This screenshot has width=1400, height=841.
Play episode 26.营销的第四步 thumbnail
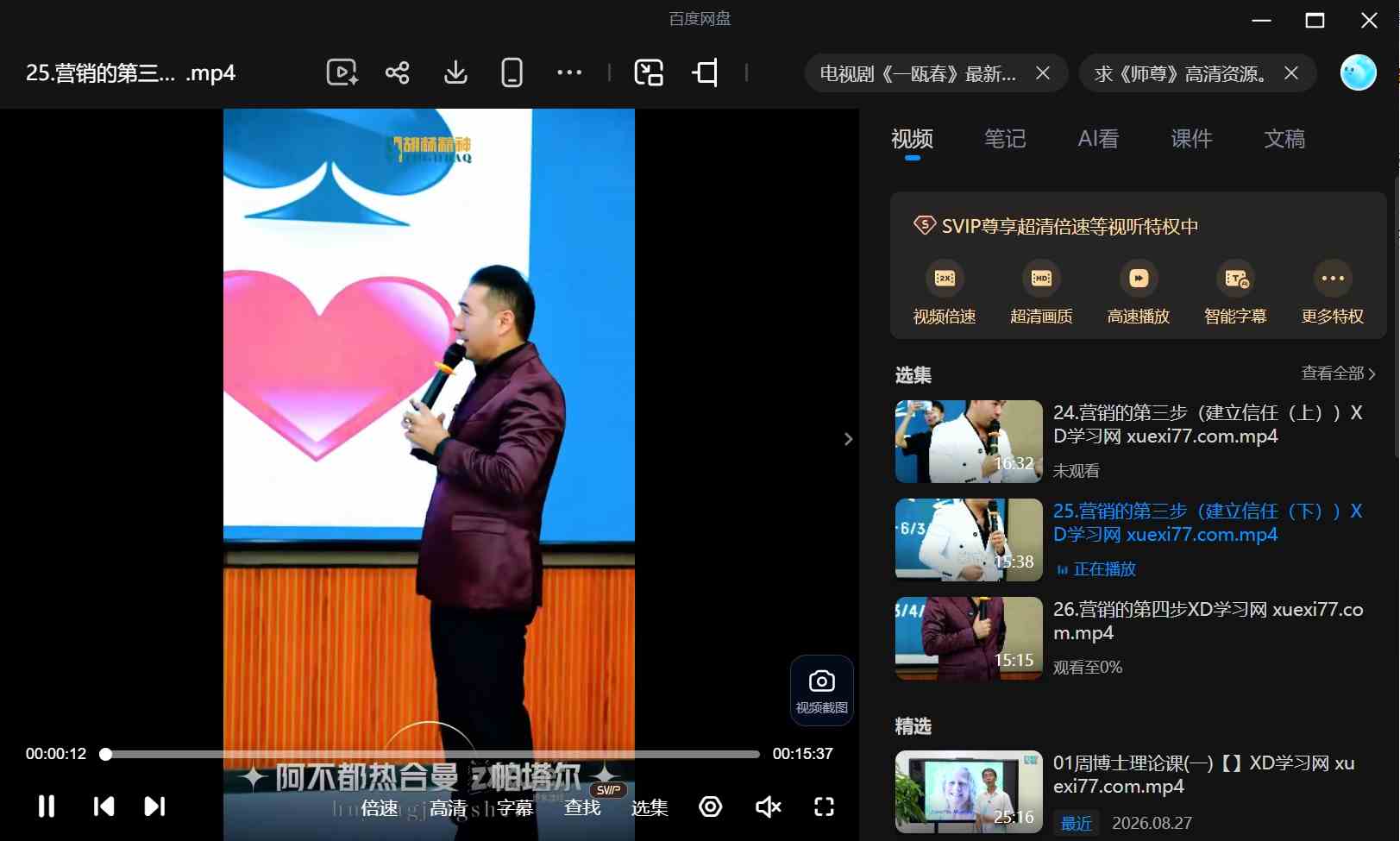click(x=969, y=637)
